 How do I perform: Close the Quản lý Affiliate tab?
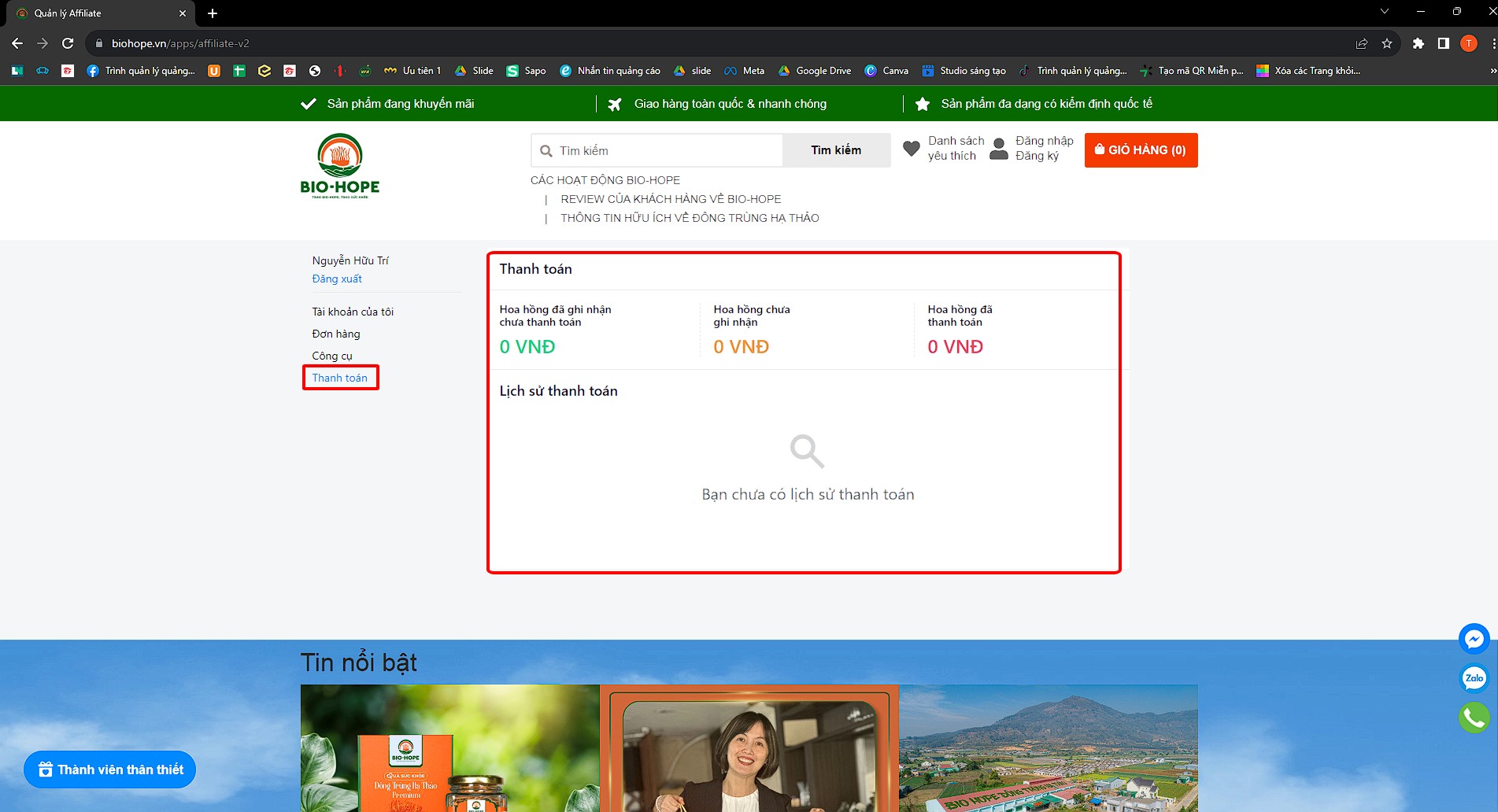coord(183,13)
